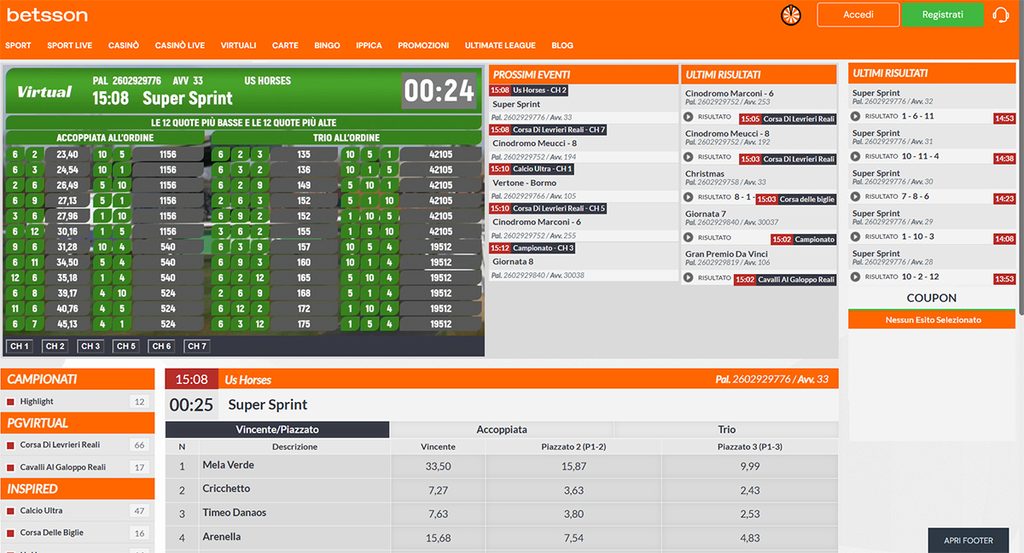Select Timeo Danaos Piazzato 2 odds 3,80

[x=574, y=514]
